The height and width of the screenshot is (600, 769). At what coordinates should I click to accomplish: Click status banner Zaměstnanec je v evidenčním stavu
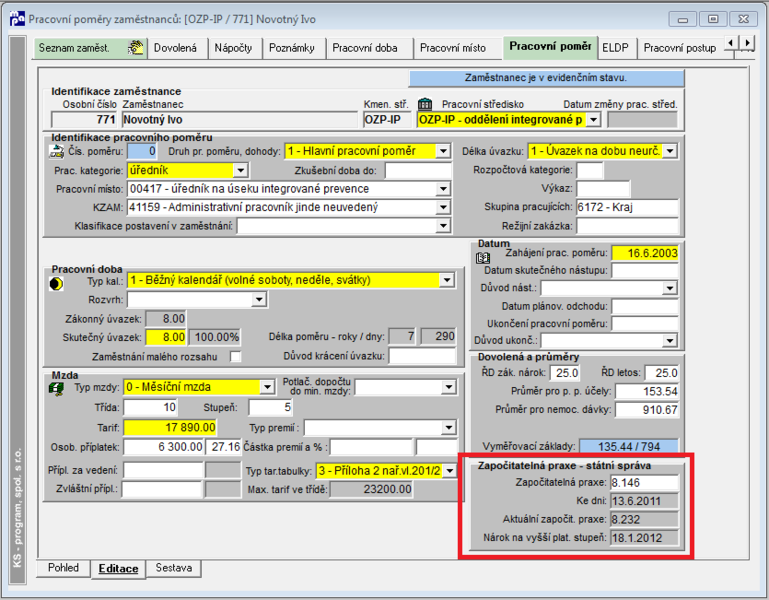546,78
